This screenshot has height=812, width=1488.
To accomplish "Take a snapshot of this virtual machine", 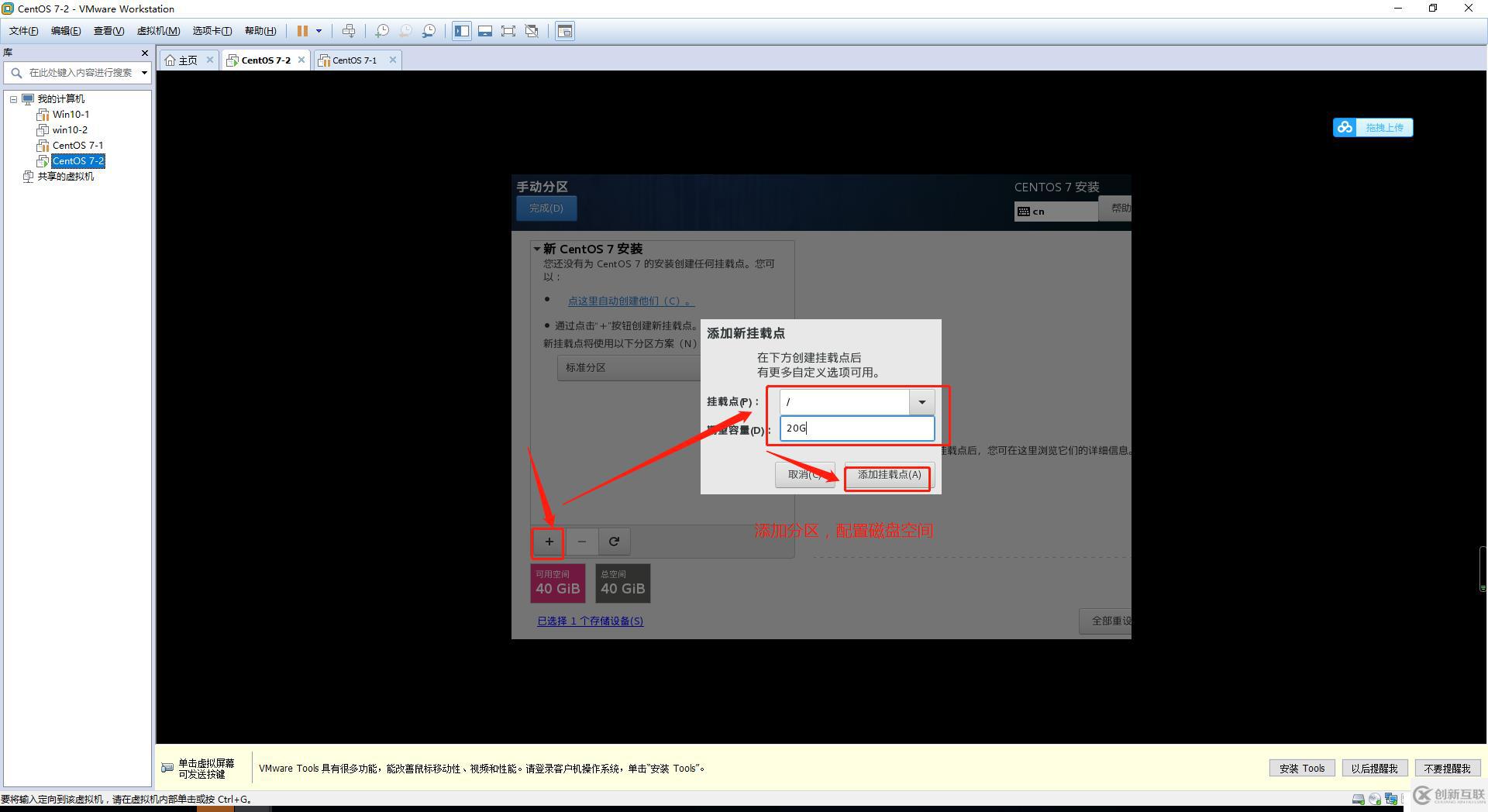I will pyautogui.click(x=382, y=31).
